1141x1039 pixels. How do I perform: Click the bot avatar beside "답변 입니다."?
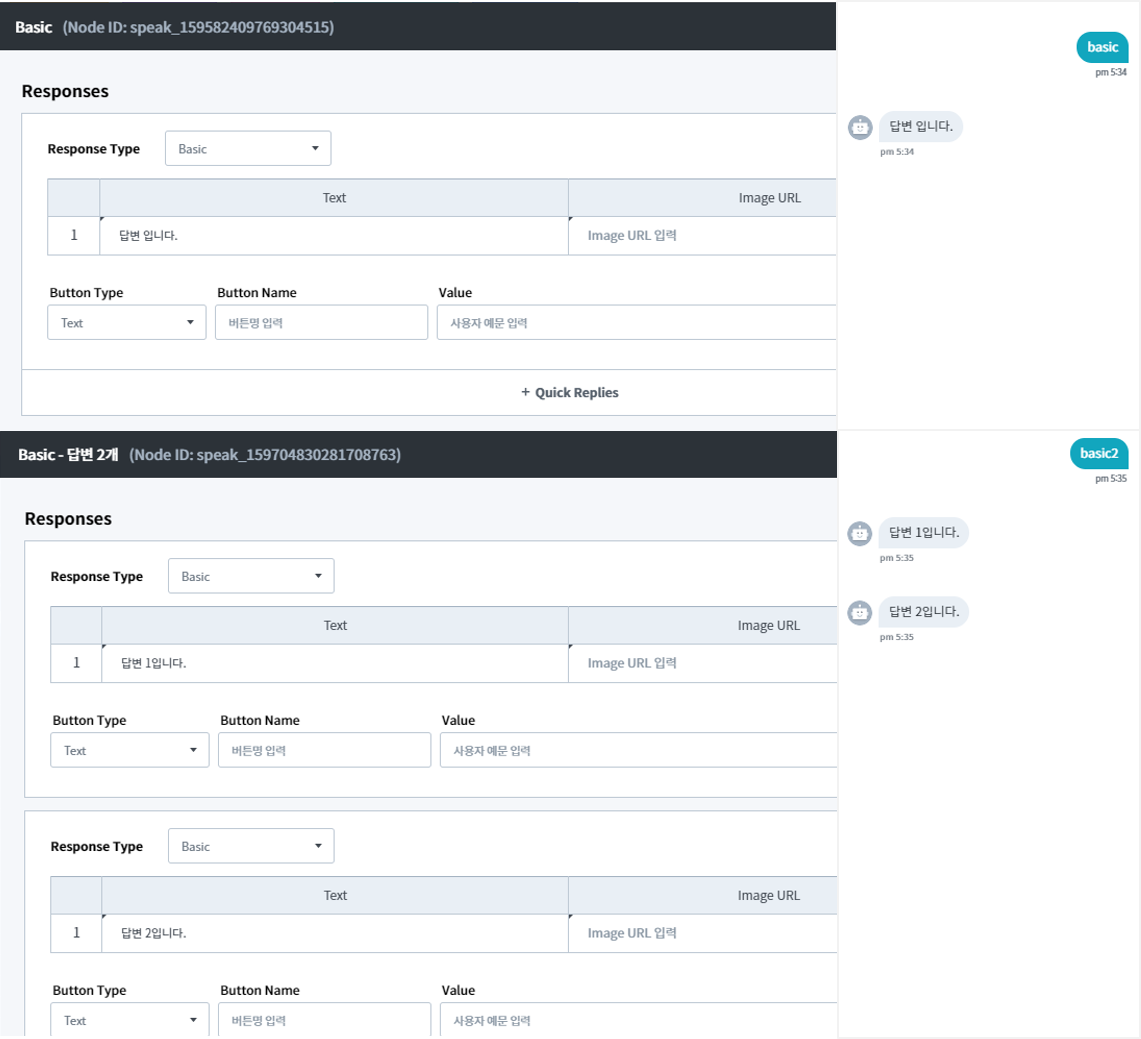pyautogui.click(x=859, y=127)
